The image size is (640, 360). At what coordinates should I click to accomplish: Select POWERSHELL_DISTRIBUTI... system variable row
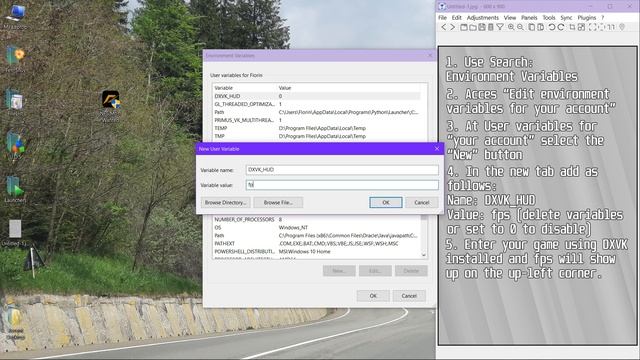click(x=317, y=251)
